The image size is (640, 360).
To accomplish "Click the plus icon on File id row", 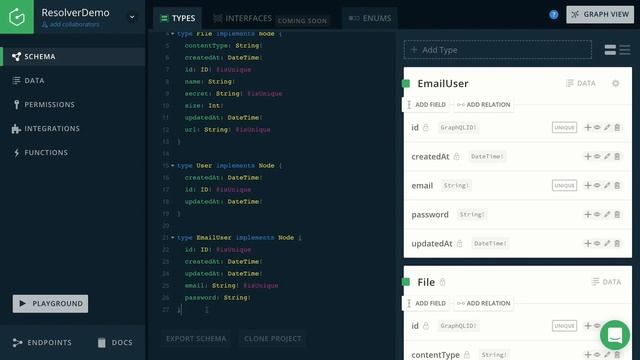I will click(588, 326).
